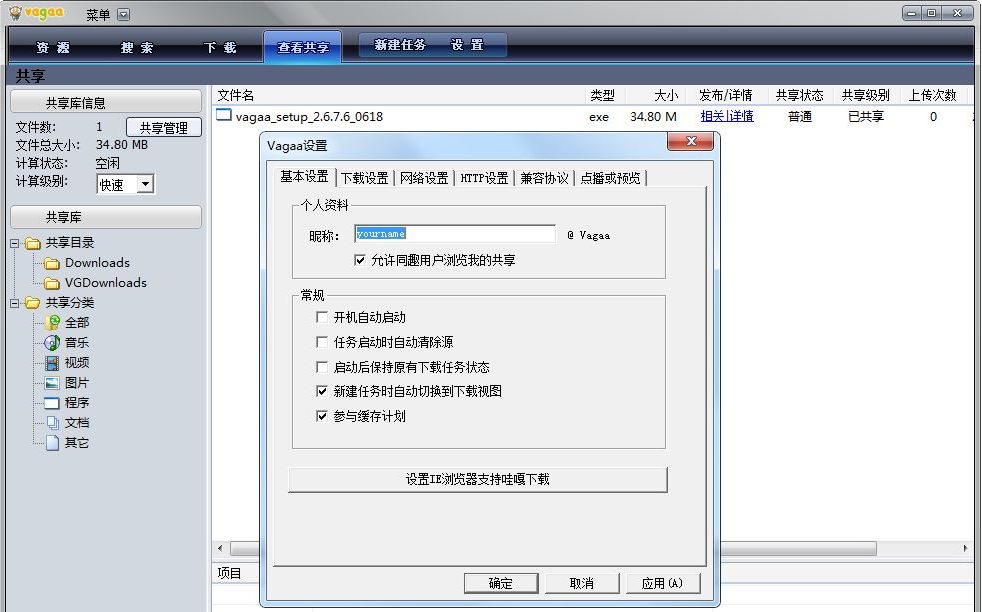Click the 菜单 menu label
The width and height of the screenshot is (982, 612).
point(98,14)
